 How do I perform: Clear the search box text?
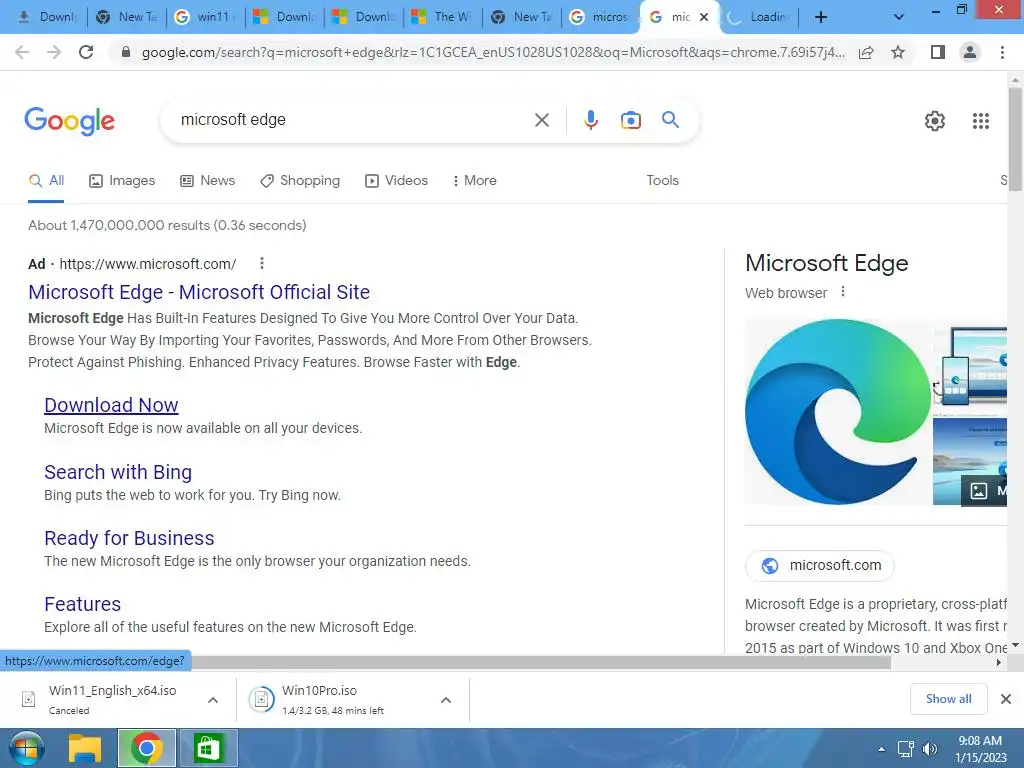pyautogui.click(x=541, y=120)
